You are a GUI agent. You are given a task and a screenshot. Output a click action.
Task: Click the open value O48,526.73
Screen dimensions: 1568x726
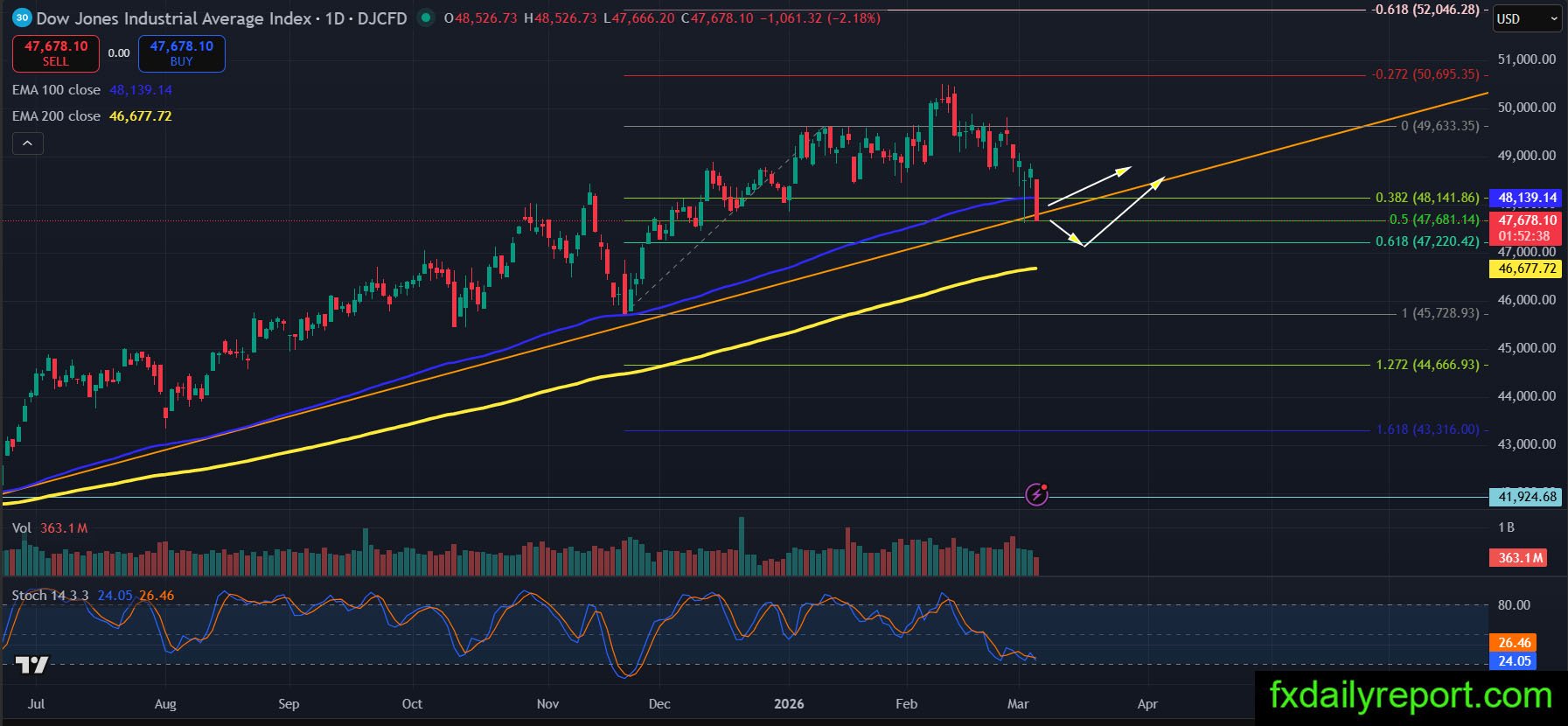pyautogui.click(x=482, y=18)
